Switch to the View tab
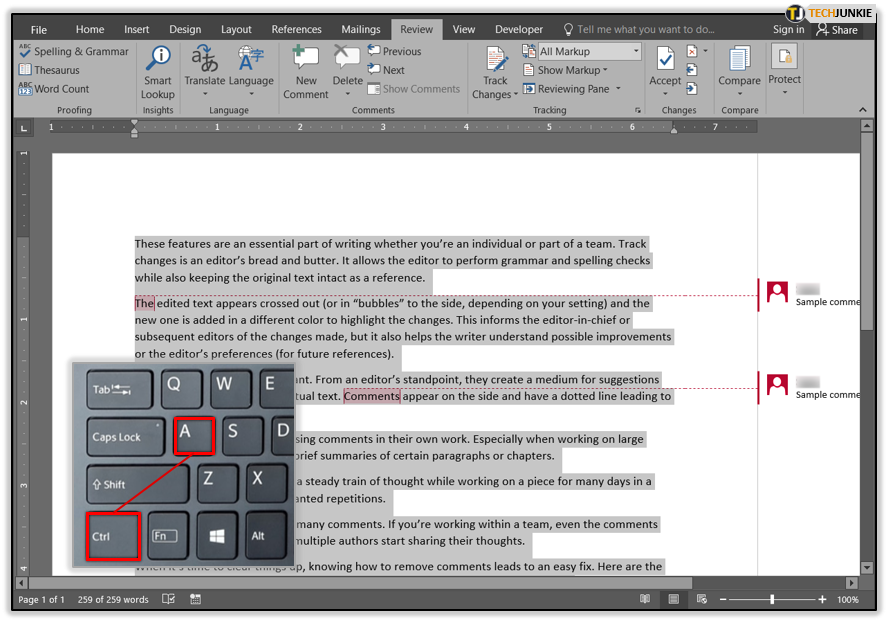This screenshot has height=622, width=888. tap(464, 29)
